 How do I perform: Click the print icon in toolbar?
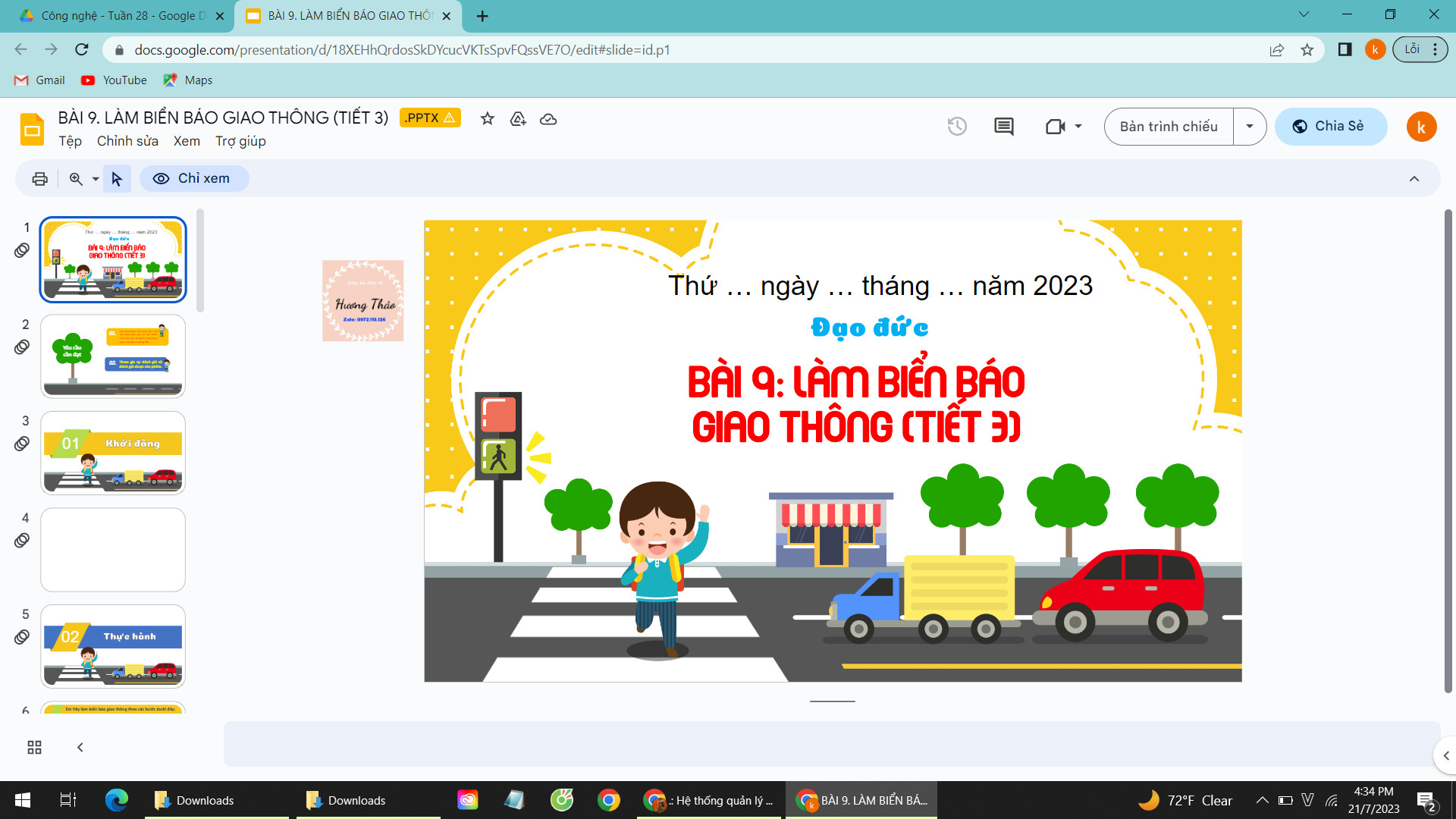[40, 179]
